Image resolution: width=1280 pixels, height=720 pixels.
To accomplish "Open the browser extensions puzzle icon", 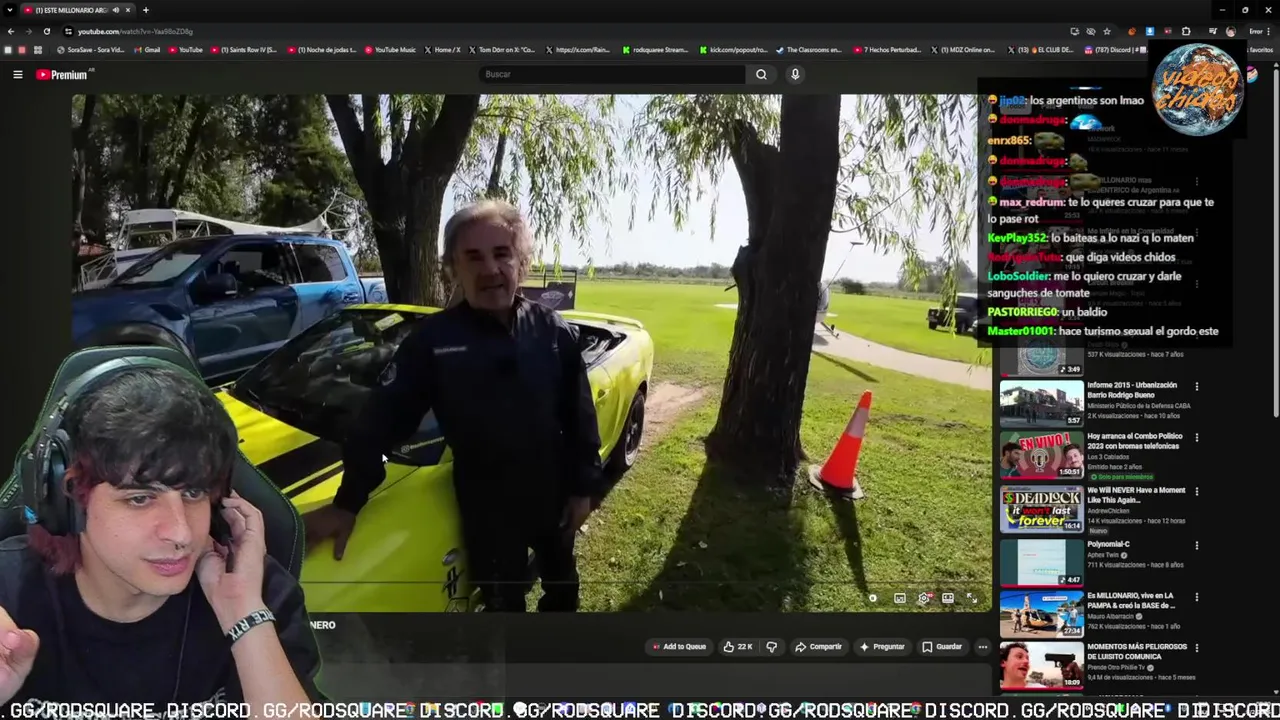I will [1186, 31].
